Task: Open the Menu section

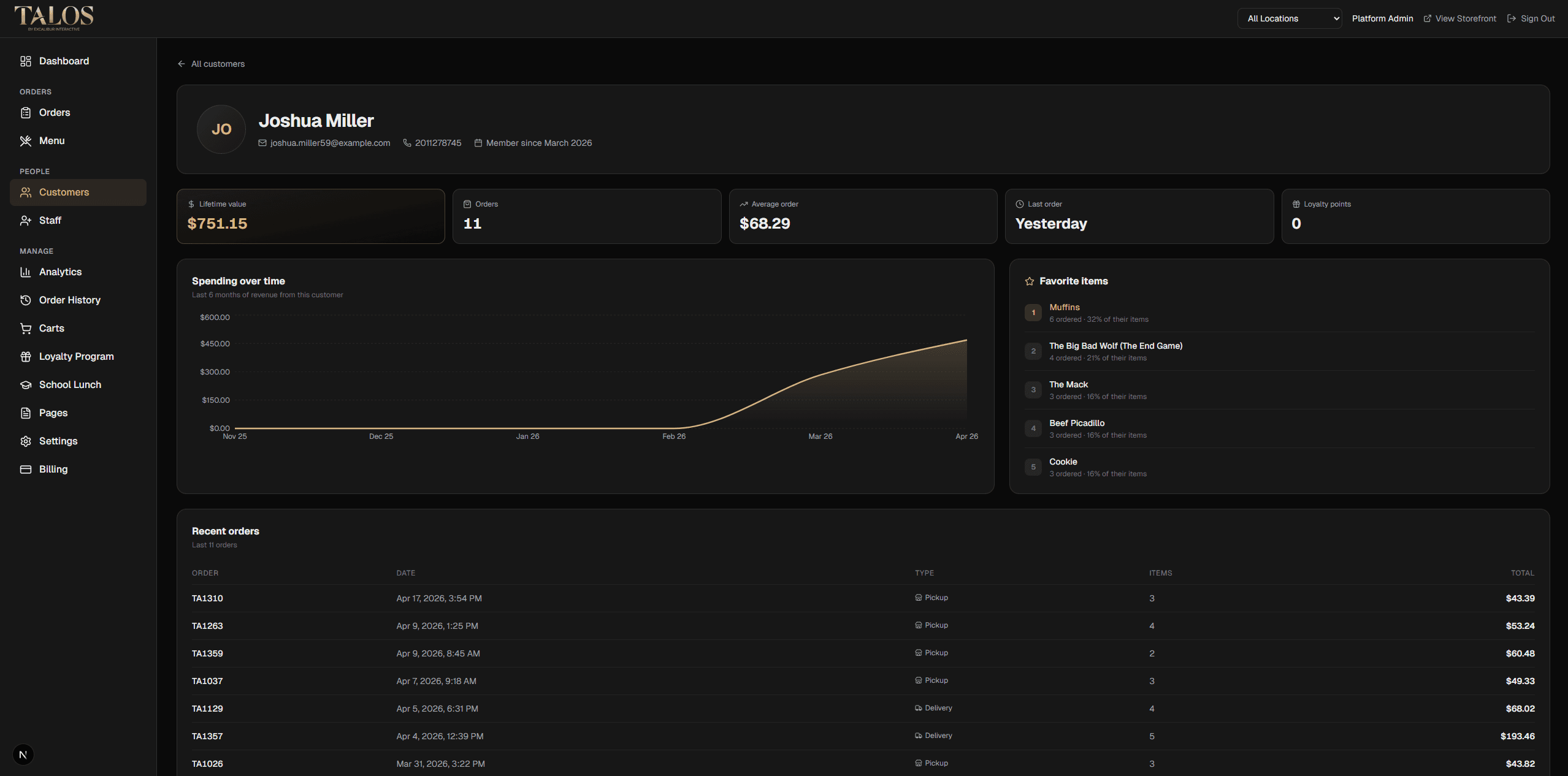Action: 78,141
